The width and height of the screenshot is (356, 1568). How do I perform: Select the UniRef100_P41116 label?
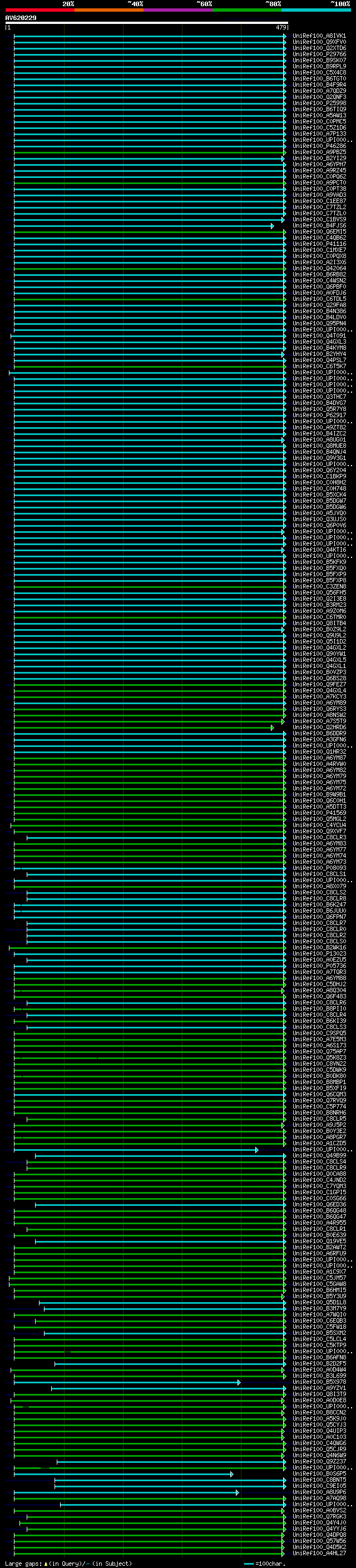(x=319, y=244)
